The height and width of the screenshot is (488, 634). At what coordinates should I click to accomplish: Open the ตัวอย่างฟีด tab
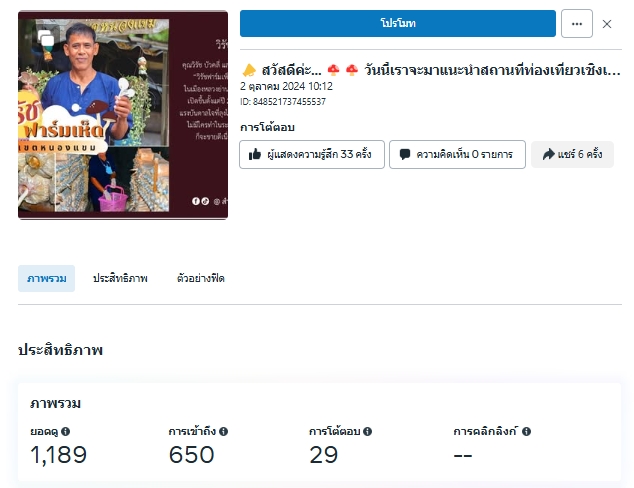(200, 278)
